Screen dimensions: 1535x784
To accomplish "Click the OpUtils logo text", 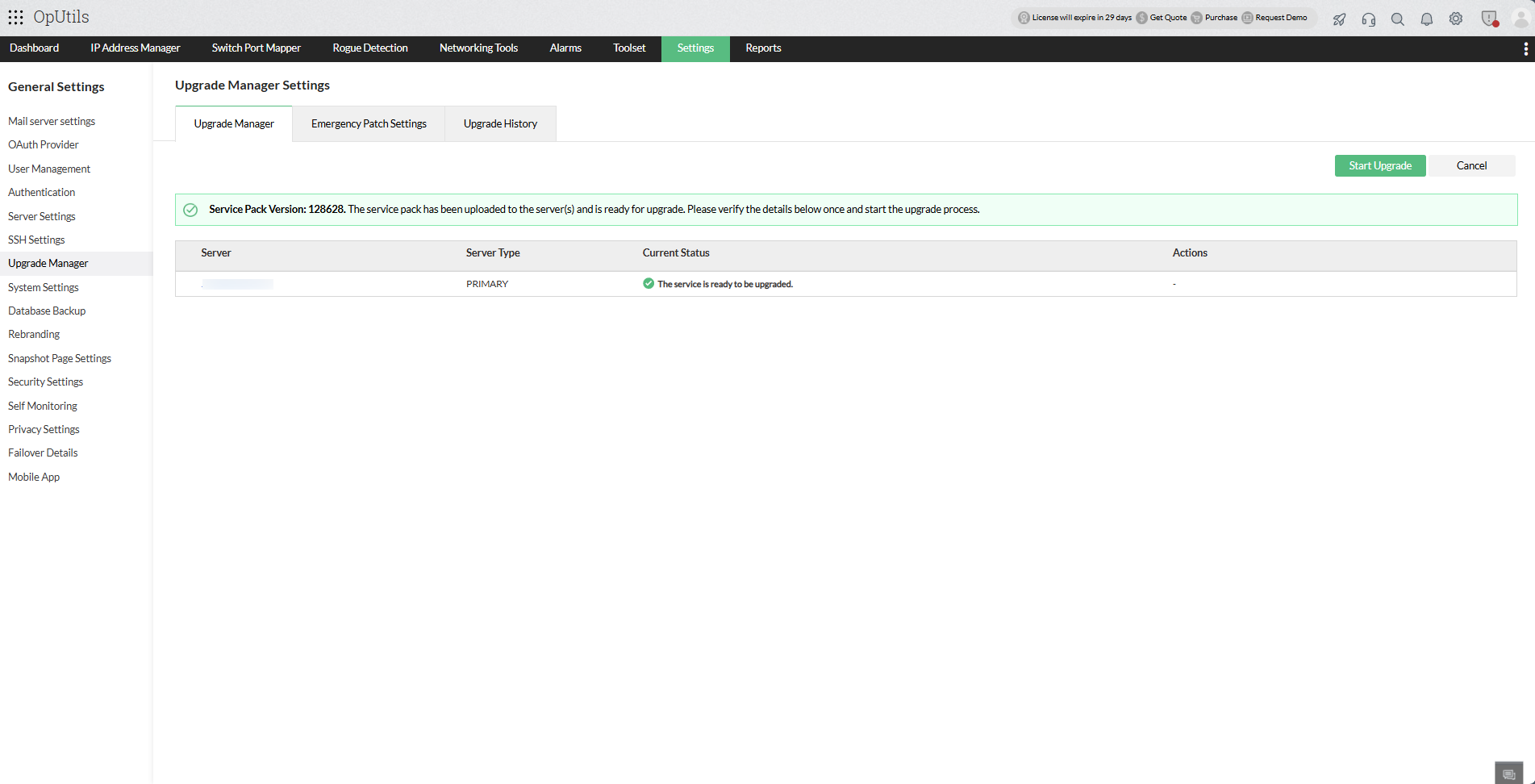I will [61, 17].
